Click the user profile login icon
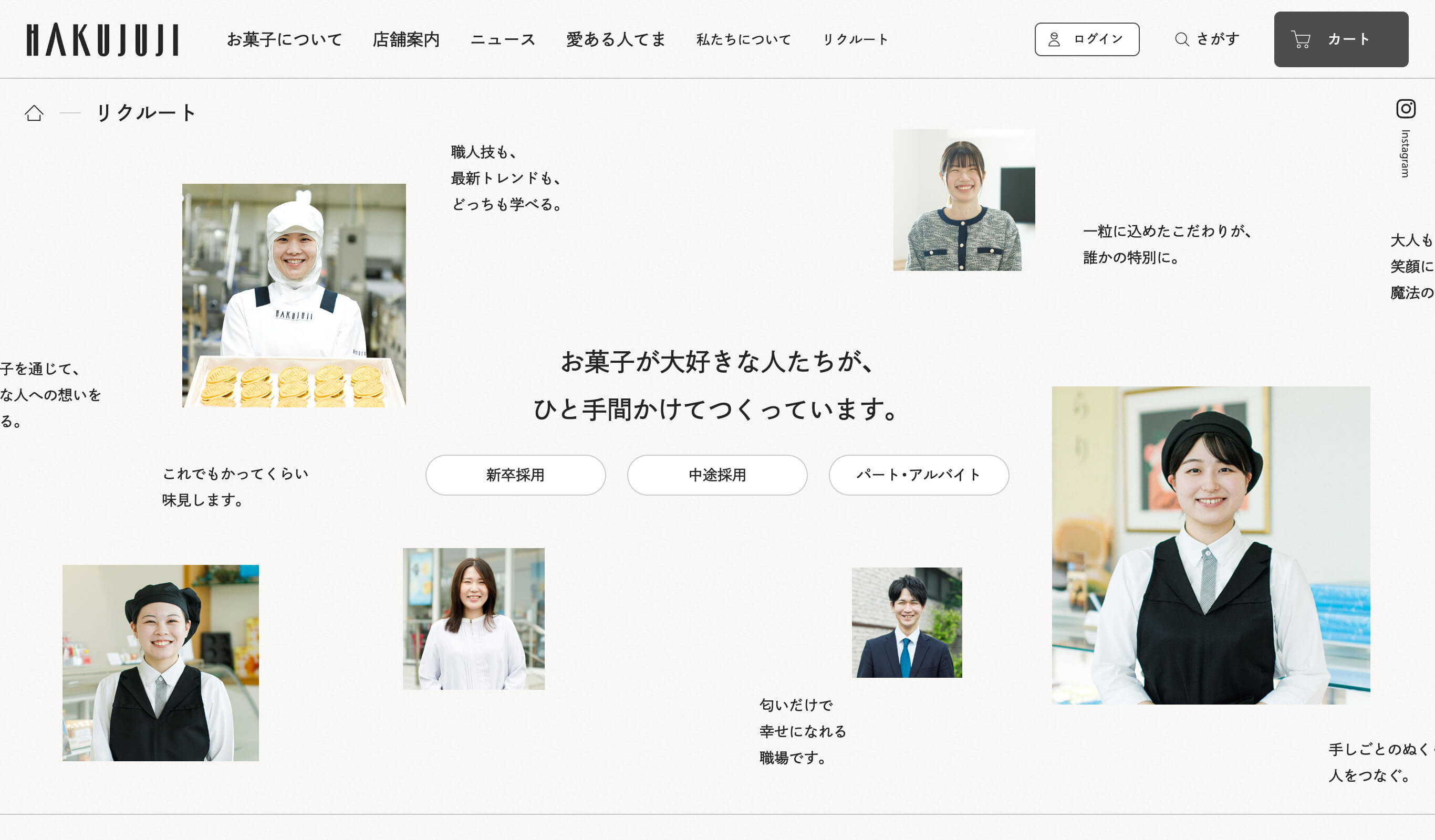The image size is (1435, 840). tap(1054, 39)
